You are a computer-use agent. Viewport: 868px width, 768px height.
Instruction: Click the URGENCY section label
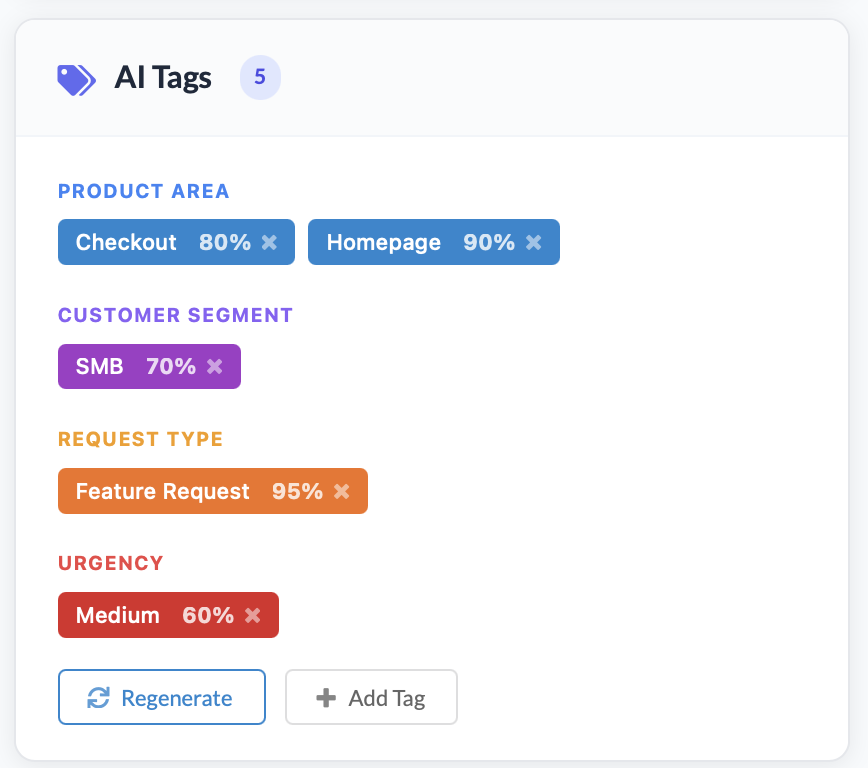tap(111, 563)
